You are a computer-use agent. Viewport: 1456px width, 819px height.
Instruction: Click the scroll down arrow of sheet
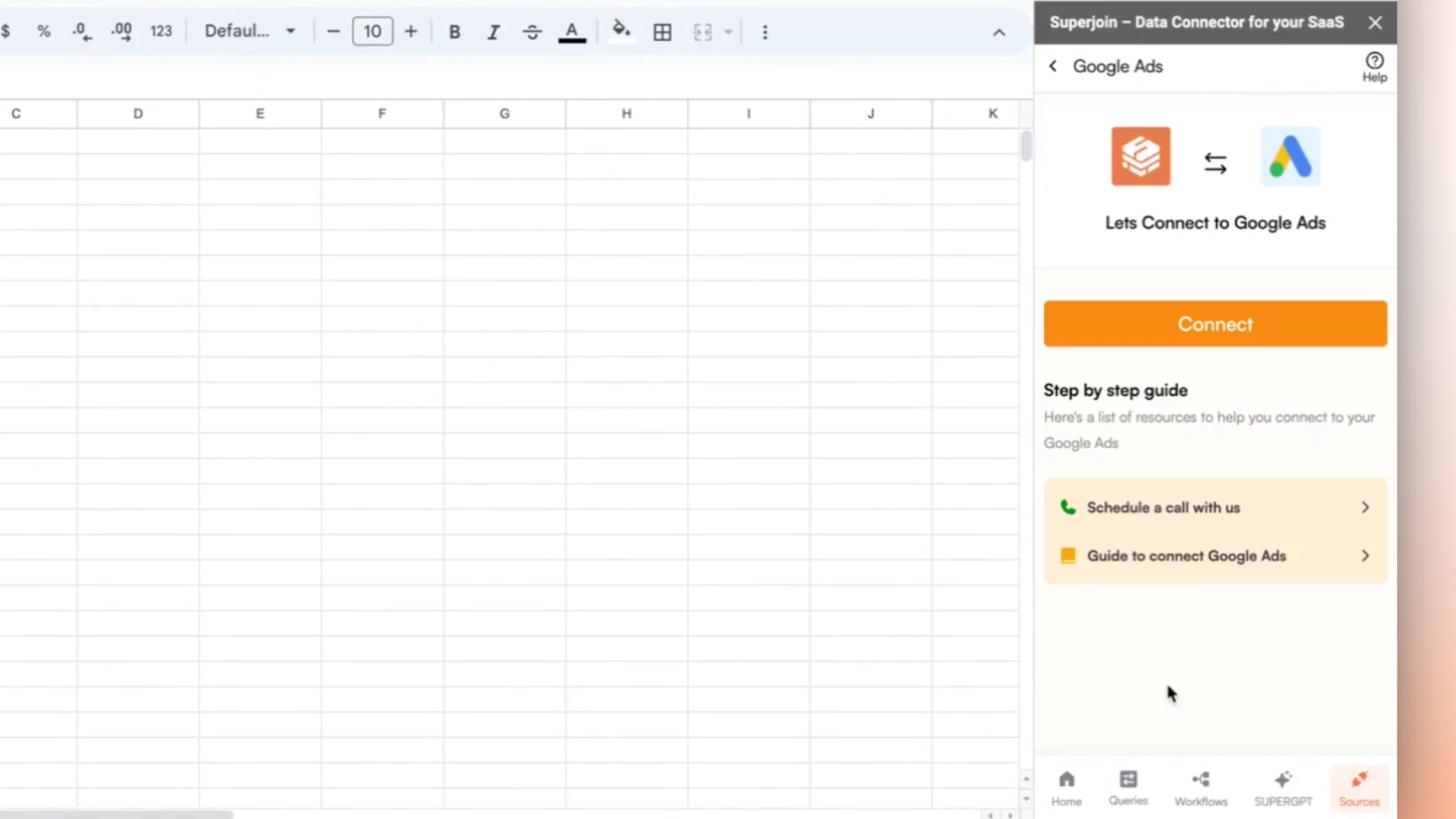(1026, 799)
